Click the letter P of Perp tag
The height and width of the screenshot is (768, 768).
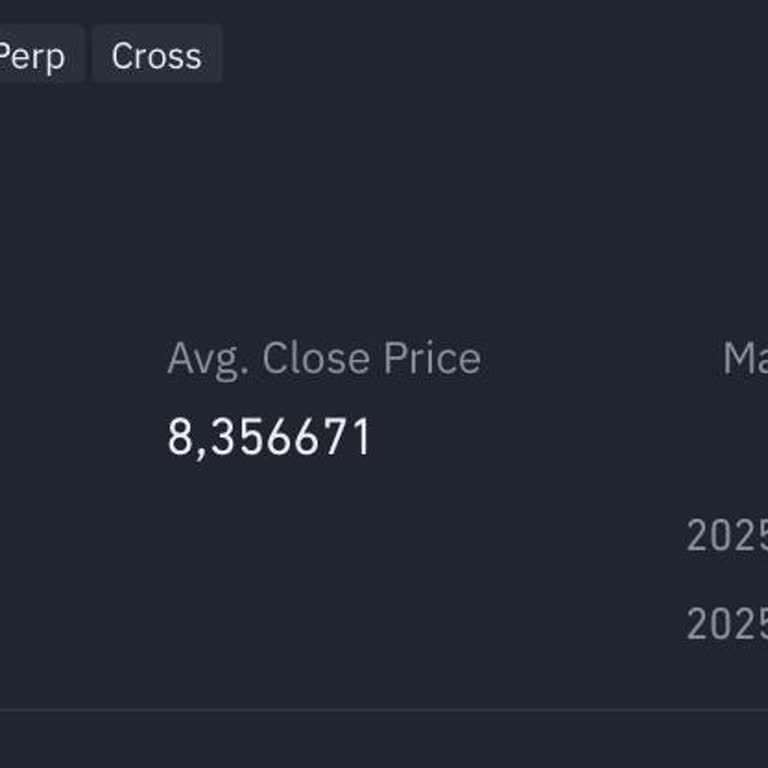pos(6,56)
